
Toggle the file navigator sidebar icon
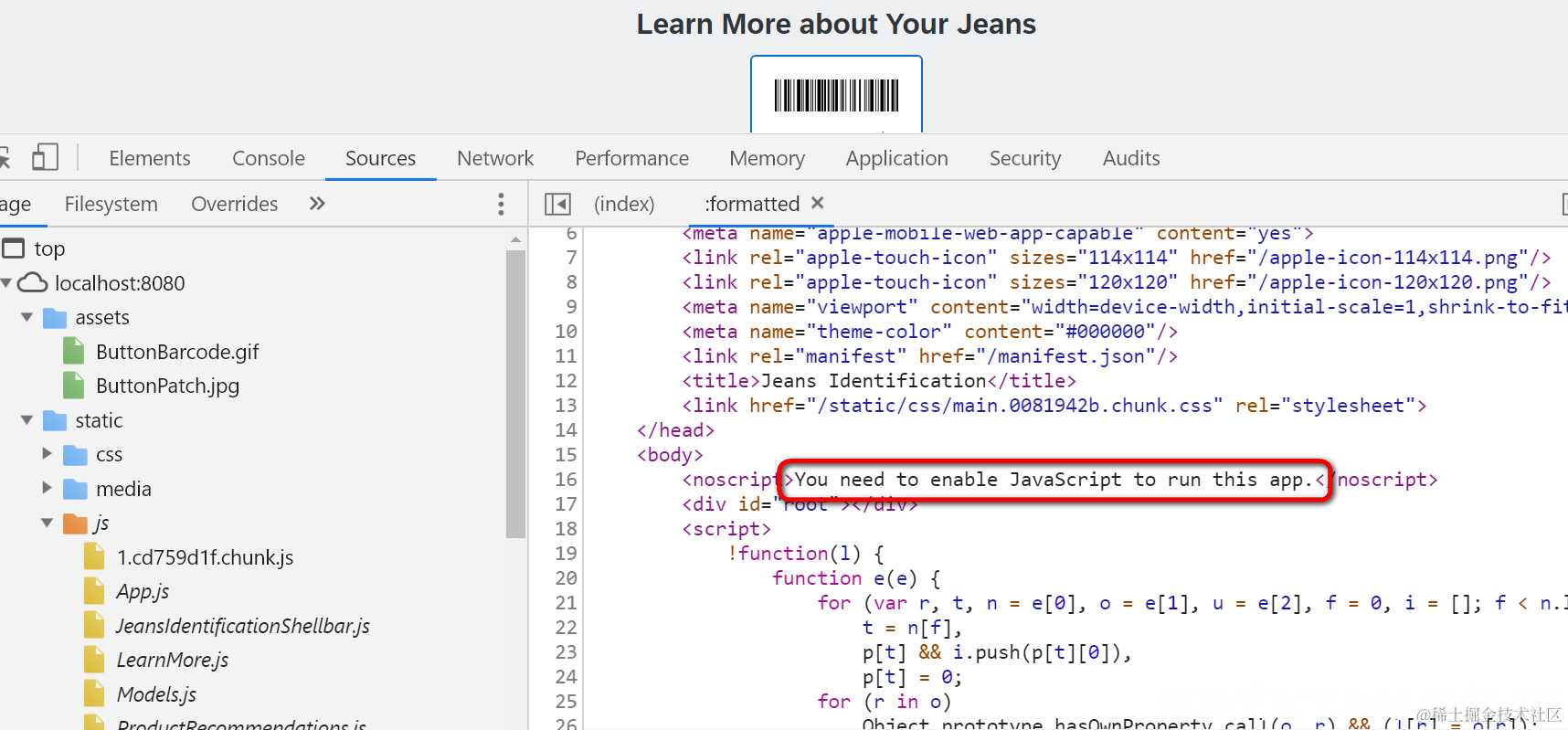point(557,204)
